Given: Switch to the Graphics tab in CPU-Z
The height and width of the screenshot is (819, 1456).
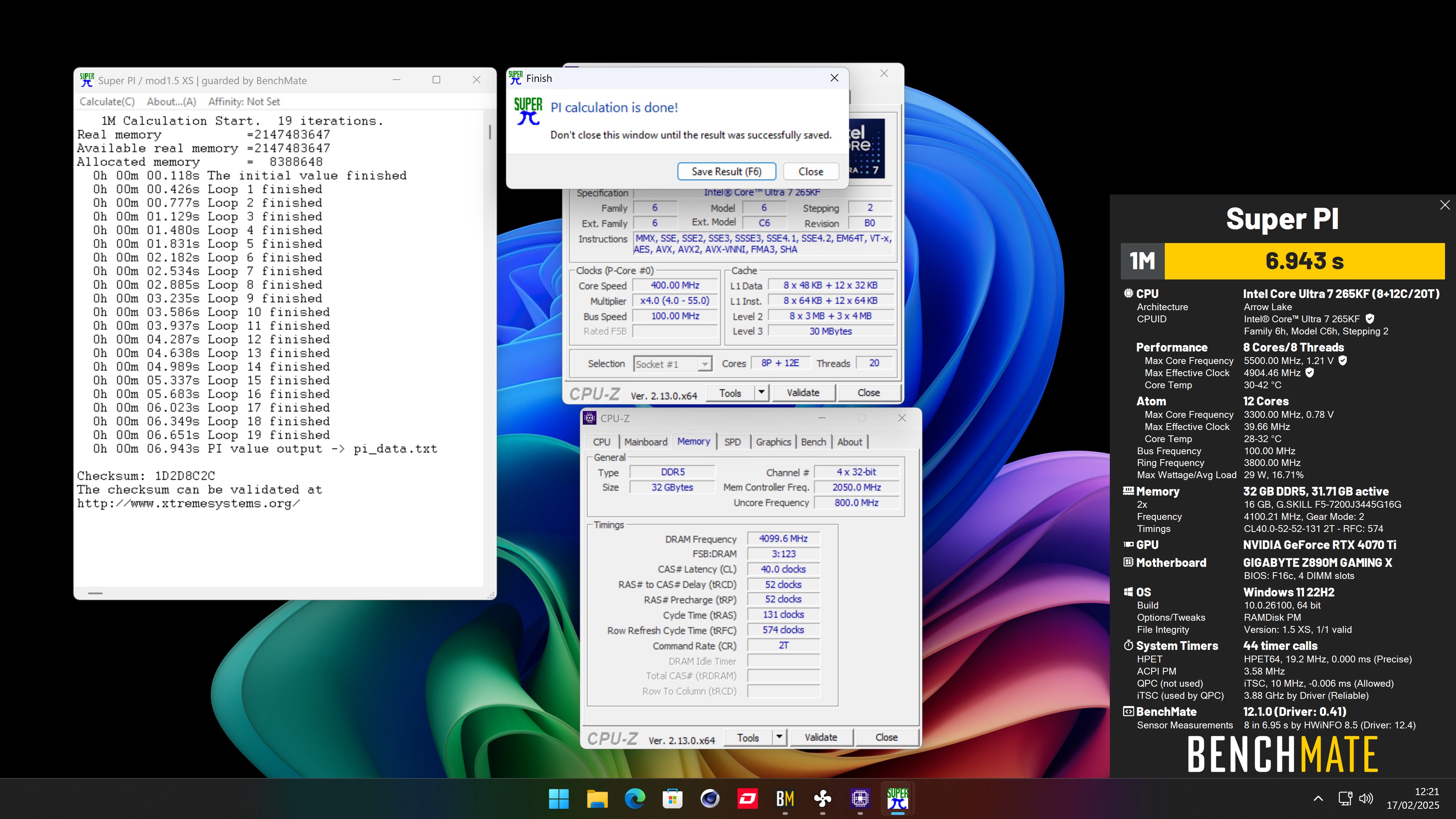Looking at the screenshot, I should click(773, 442).
